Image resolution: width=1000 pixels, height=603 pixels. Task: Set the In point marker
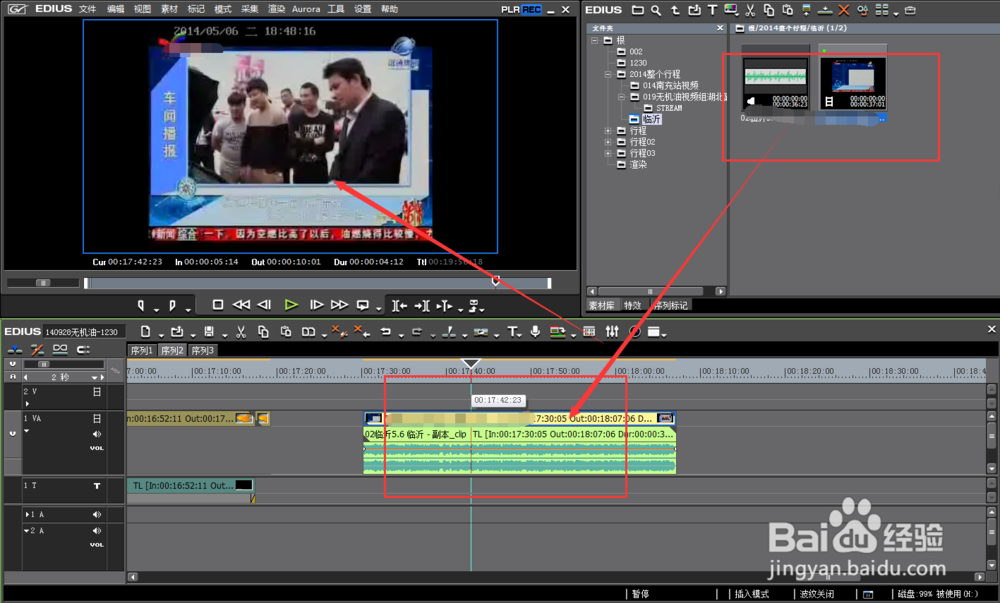(x=141, y=306)
